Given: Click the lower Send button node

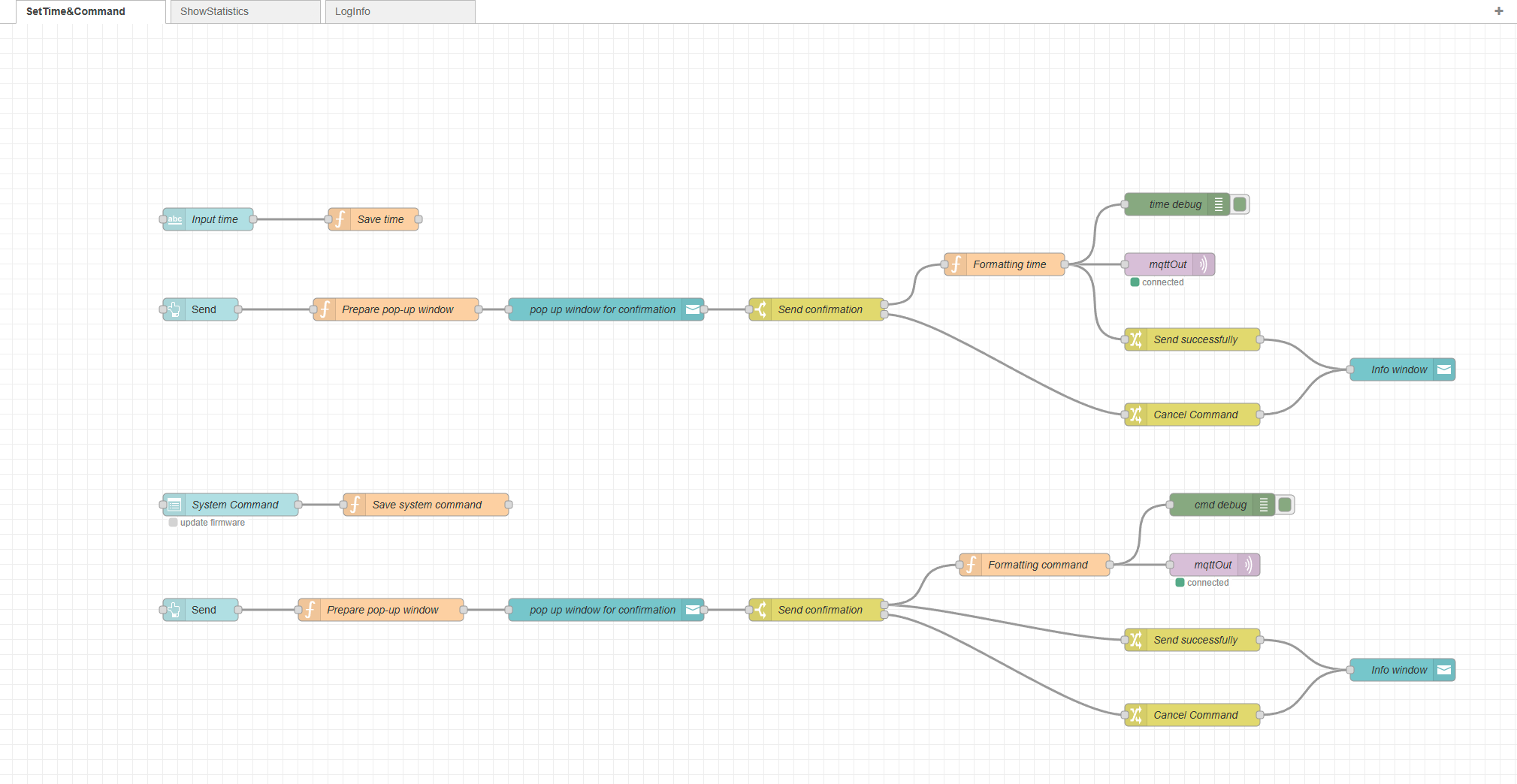Looking at the screenshot, I should 203,610.
